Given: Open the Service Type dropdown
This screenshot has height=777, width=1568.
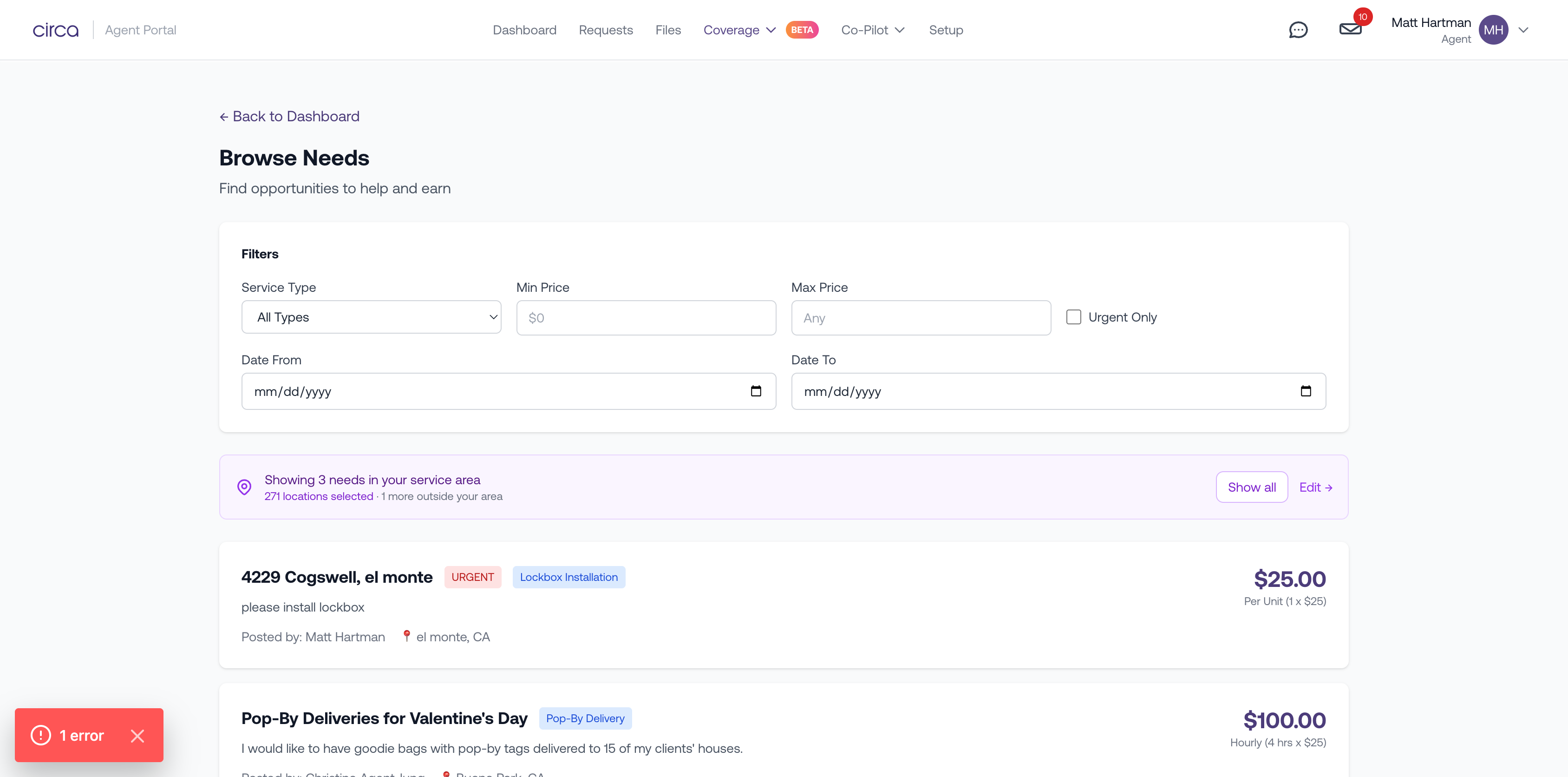Looking at the screenshot, I should coord(371,317).
